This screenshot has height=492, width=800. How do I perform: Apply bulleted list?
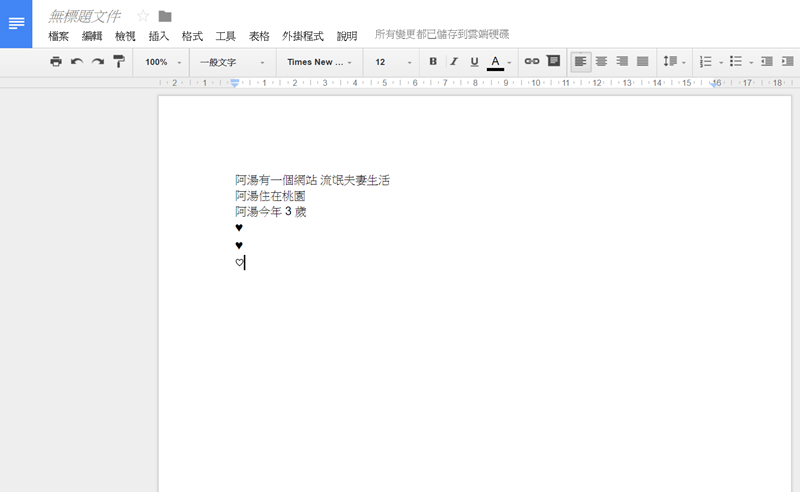pyautogui.click(x=736, y=62)
